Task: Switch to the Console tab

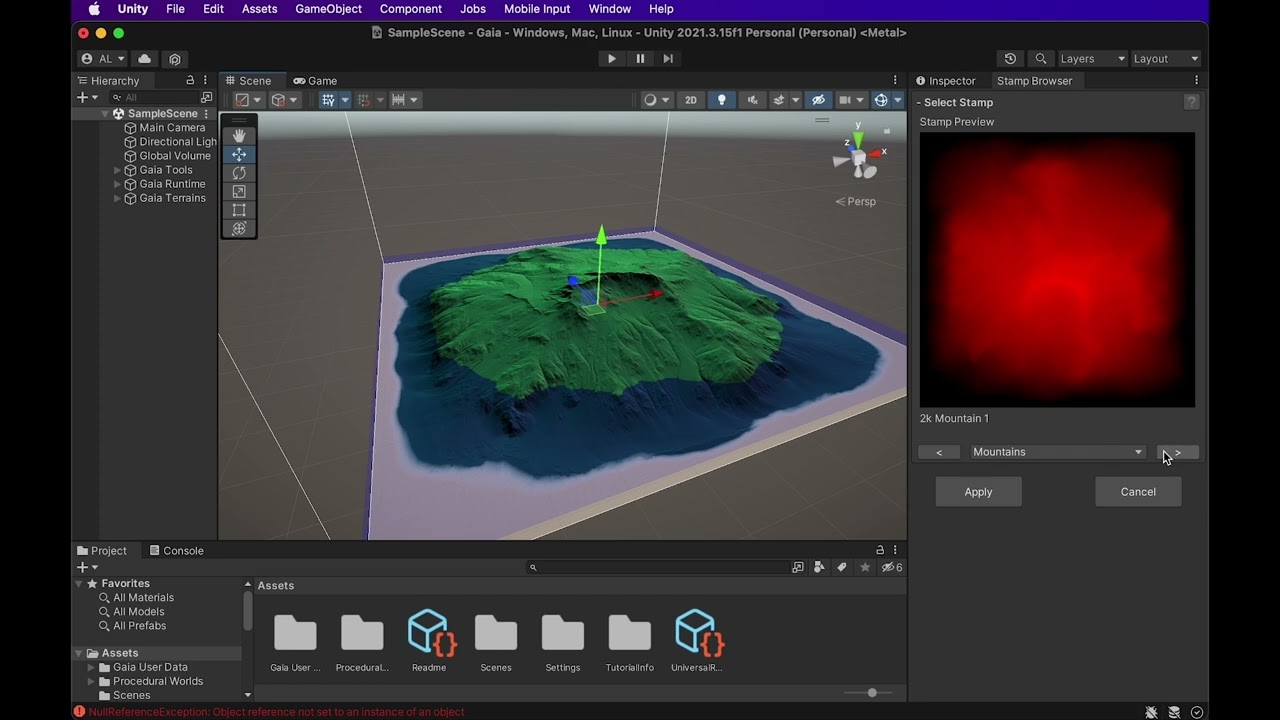Action: pyautogui.click(x=176, y=550)
